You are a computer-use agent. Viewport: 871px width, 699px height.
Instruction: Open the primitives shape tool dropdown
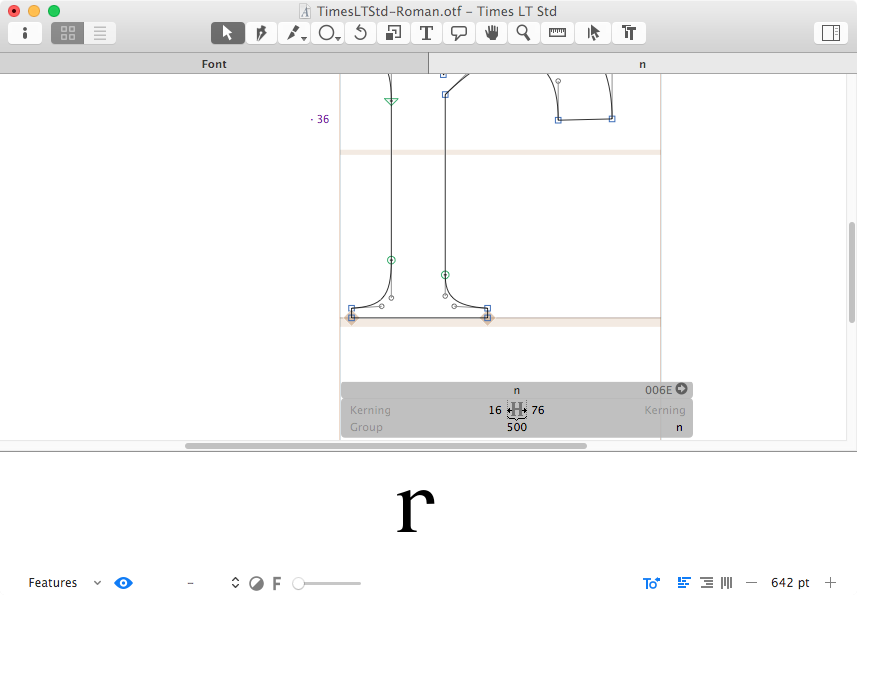[x=327, y=33]
